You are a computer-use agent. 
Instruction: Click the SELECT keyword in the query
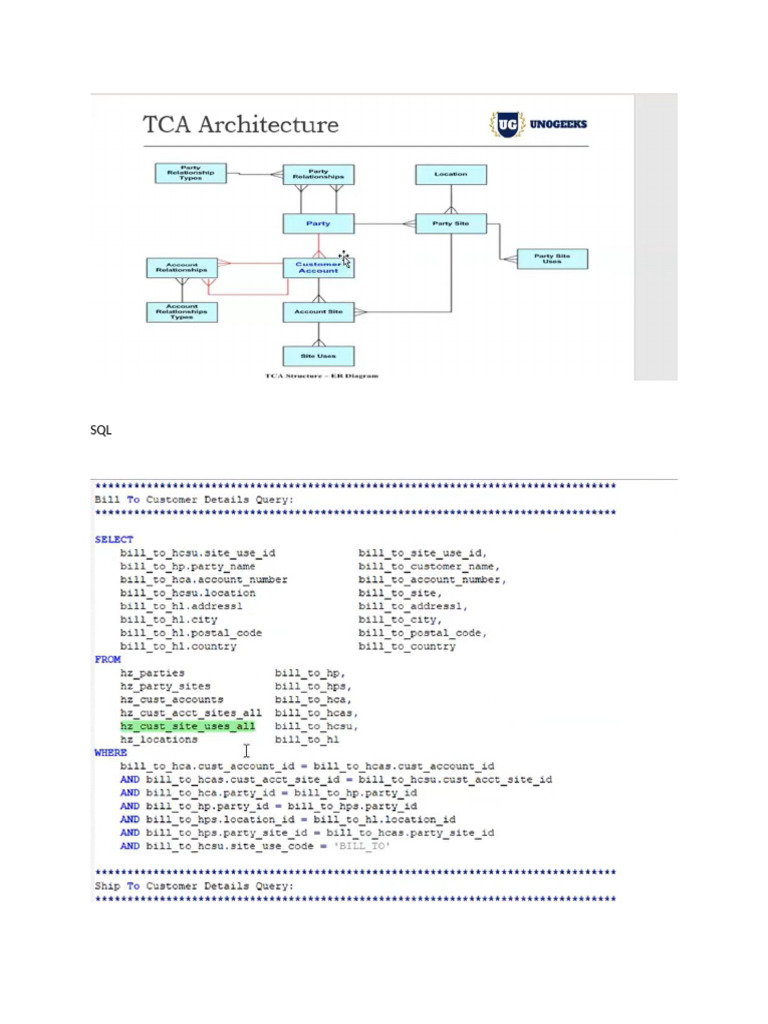114,539
